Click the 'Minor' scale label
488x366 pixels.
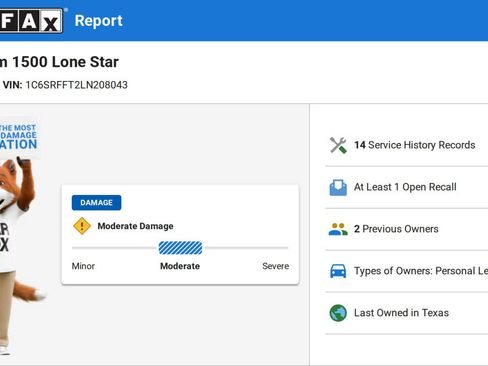83,266
